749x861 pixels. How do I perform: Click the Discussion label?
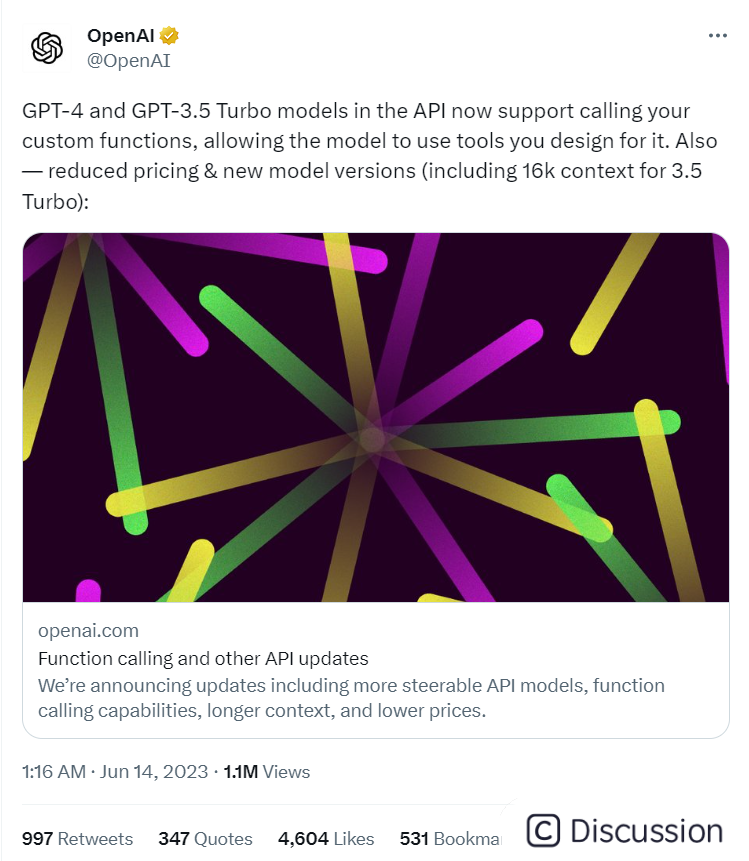646,831
